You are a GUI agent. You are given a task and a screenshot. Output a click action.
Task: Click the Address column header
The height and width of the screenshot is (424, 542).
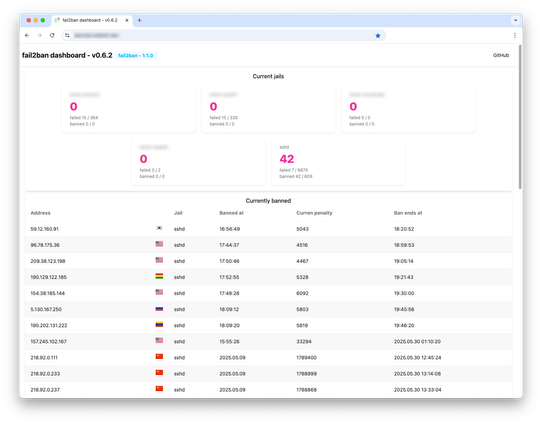pos(40,213)
